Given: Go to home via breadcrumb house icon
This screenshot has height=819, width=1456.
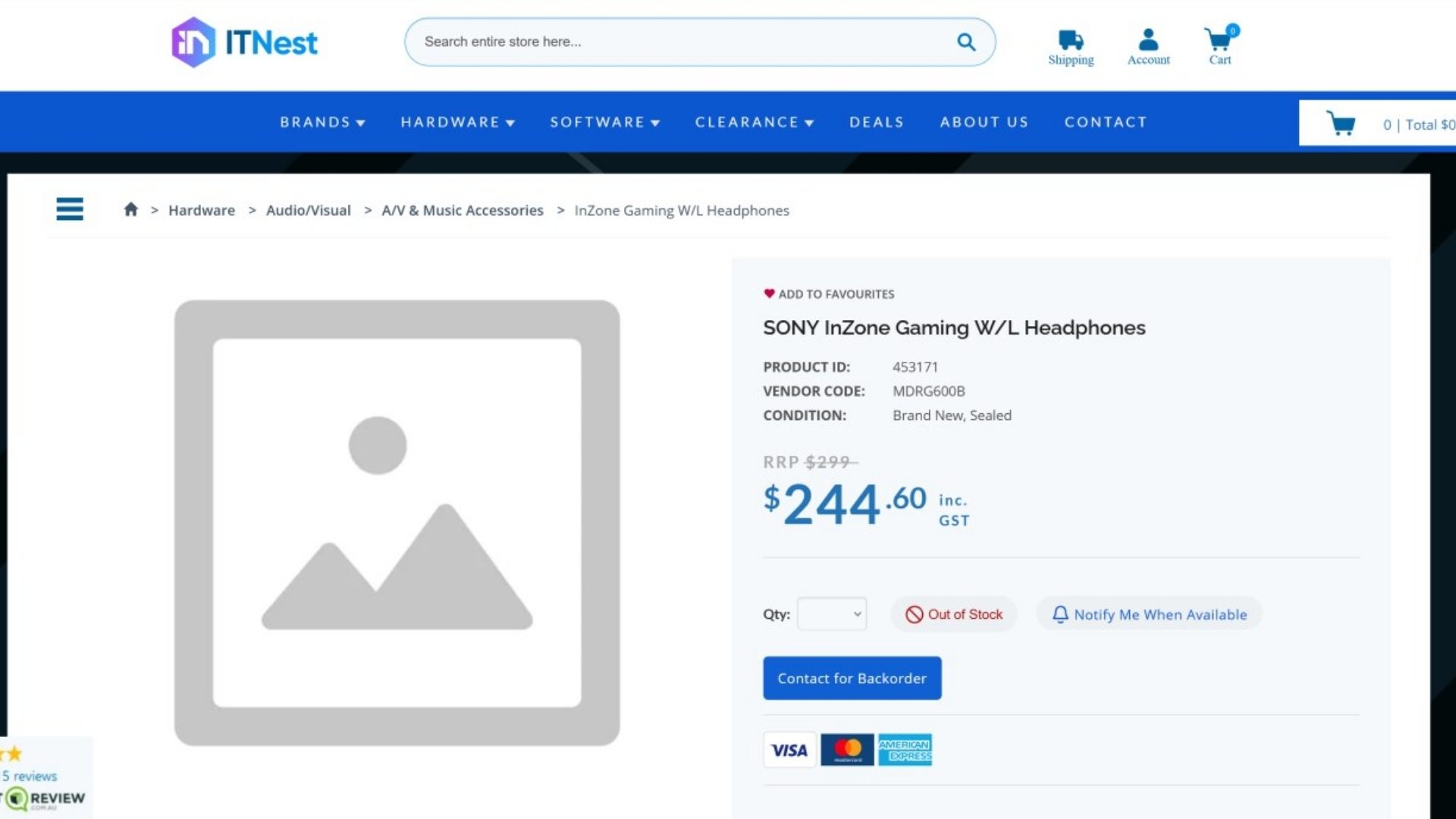Looking at the screenshot, I should click(130, 209).
